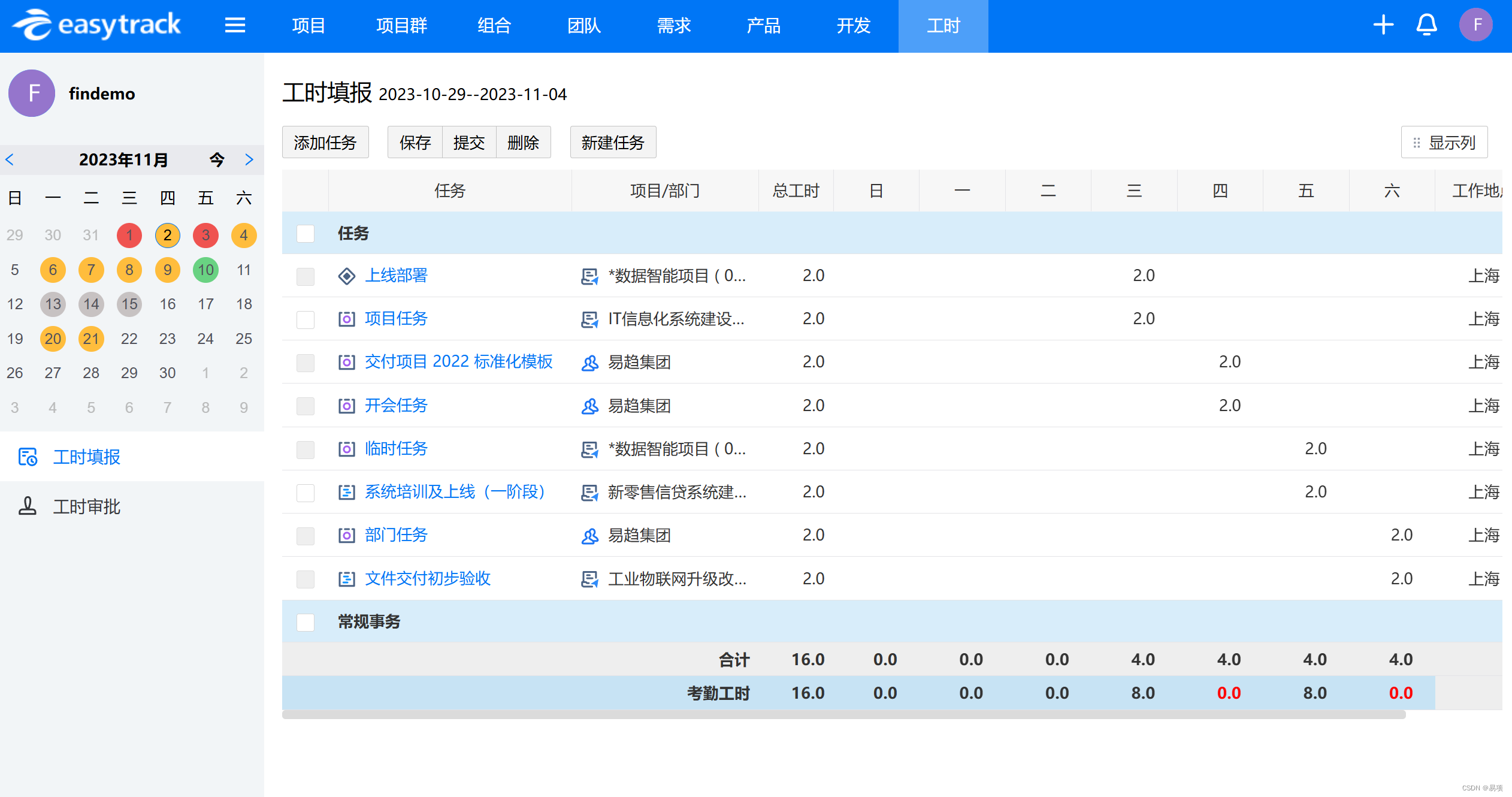Click the 删除 button
The width and height of the screenshot is (1512, 797).
523,143
